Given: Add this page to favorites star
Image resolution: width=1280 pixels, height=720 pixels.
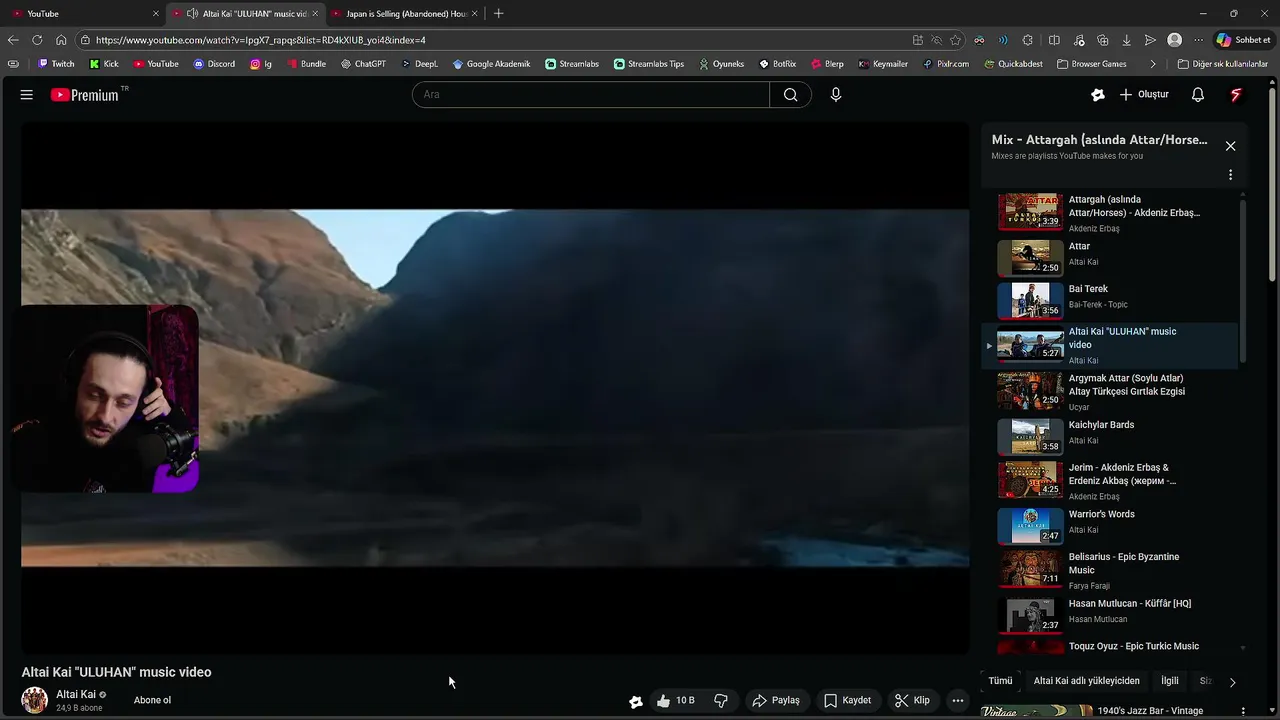Looking at the screenshot, I should pos(955,40).
